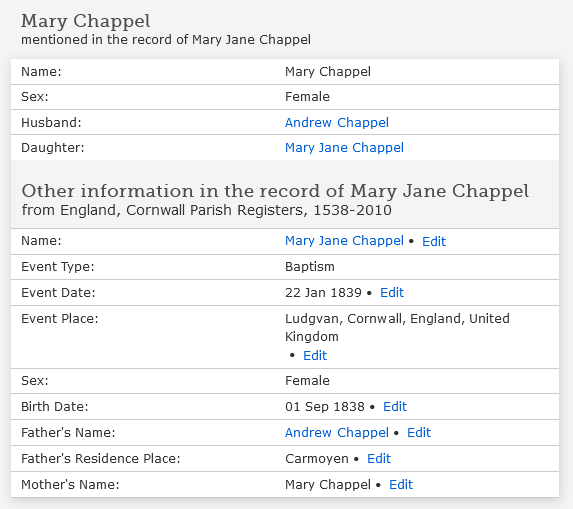Click Edit beside Mother's Name Mary Chappel
This screenshot has width=573, height=509.
tap(401, 485)
